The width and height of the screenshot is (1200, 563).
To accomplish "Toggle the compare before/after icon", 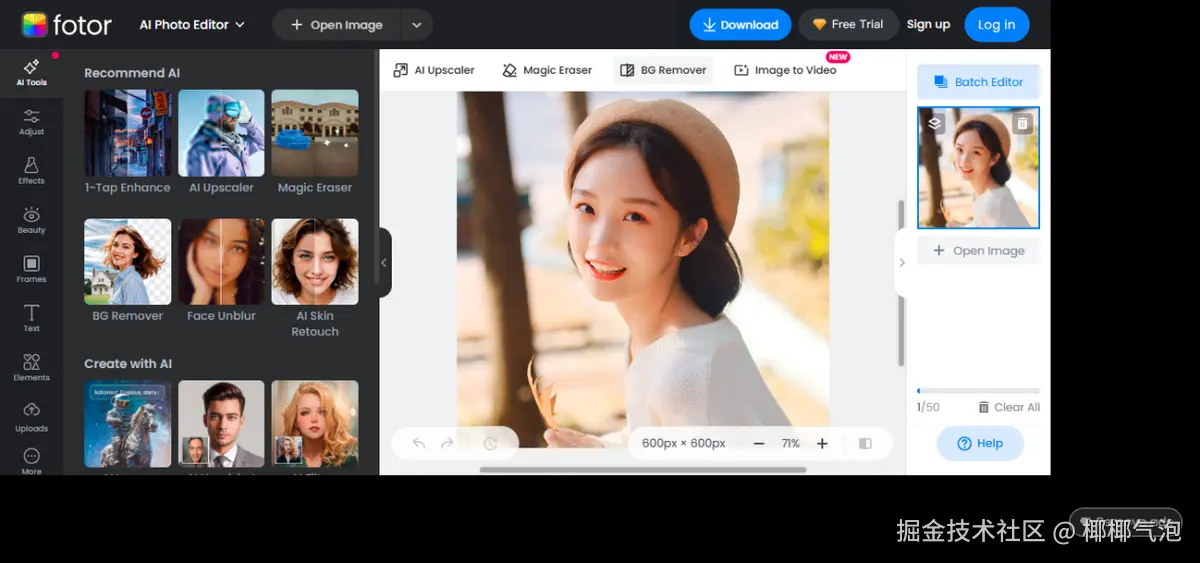I will coord(865,443).
